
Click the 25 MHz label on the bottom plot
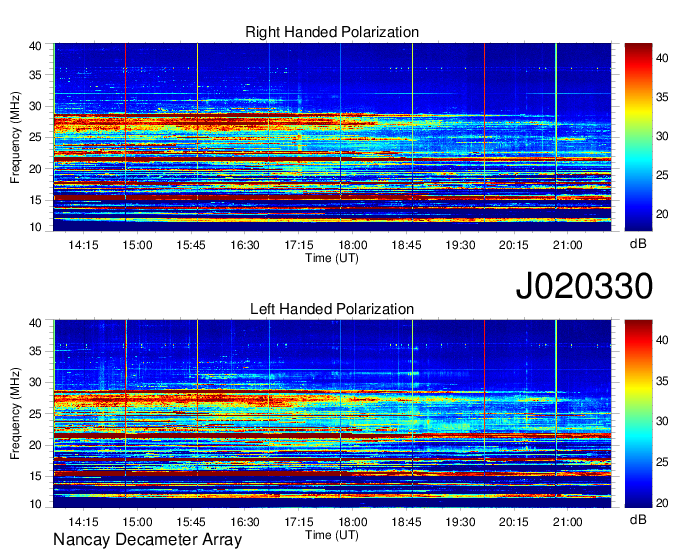click(x=36, y=414)
